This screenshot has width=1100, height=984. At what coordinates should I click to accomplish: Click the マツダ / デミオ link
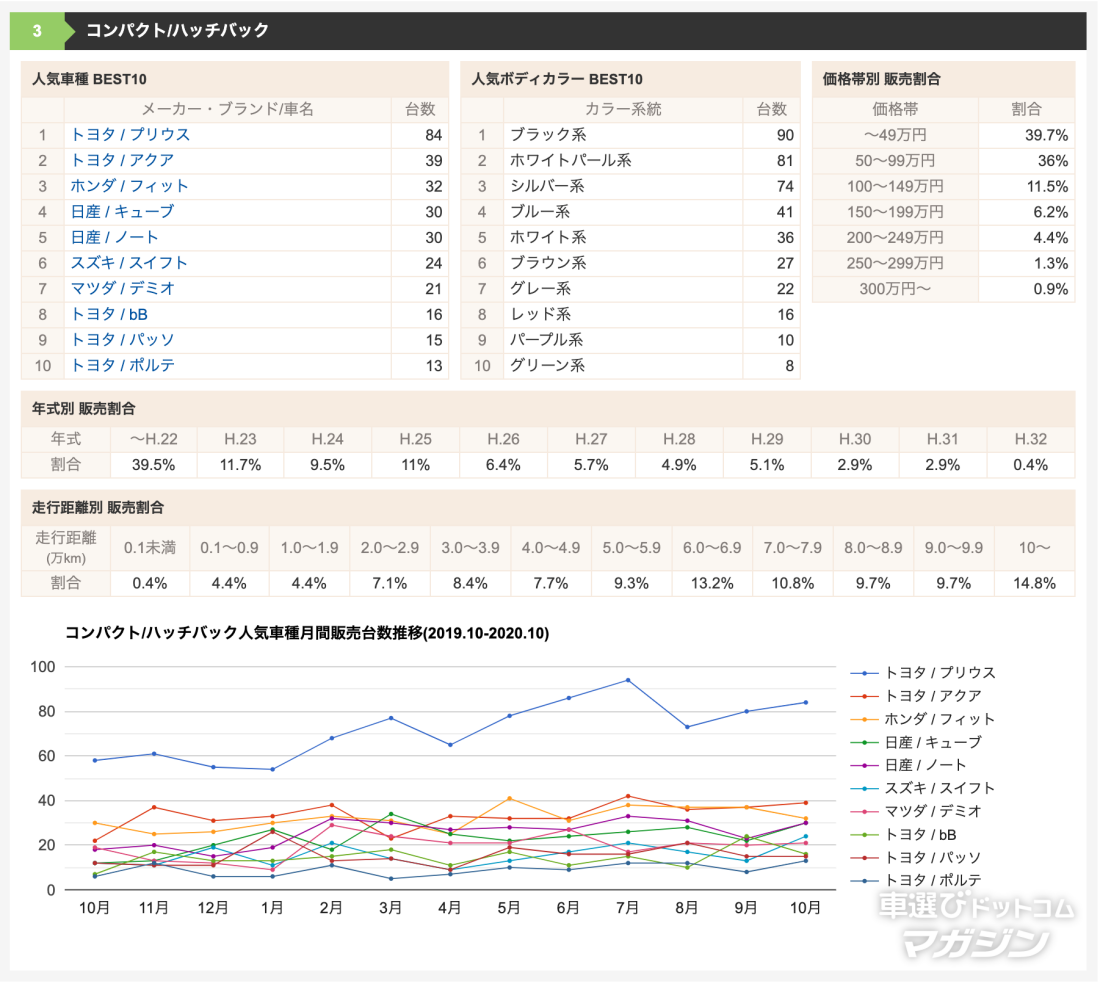(x=121, y=288)
